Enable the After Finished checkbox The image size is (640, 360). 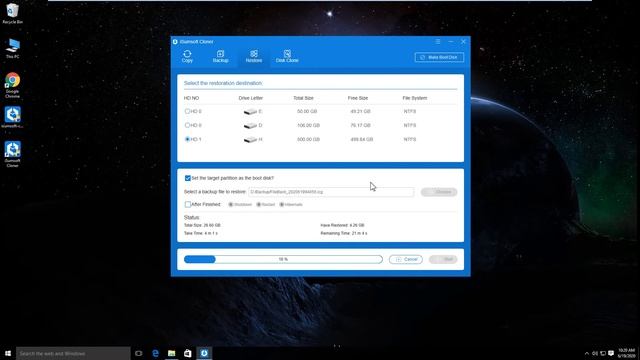coord(188,204)
